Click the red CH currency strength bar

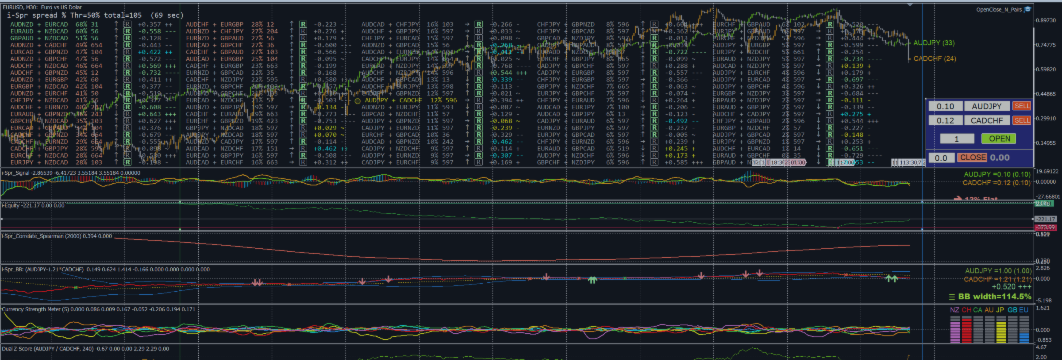click(x=966, y=330)
